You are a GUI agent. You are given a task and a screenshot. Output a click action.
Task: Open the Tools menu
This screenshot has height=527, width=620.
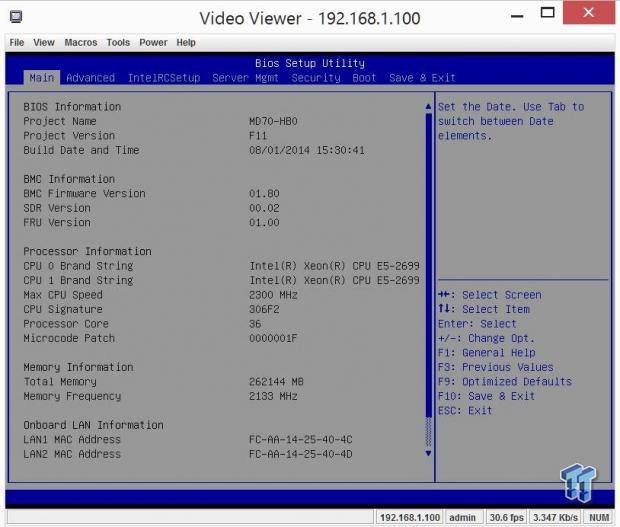pos(118,42)
